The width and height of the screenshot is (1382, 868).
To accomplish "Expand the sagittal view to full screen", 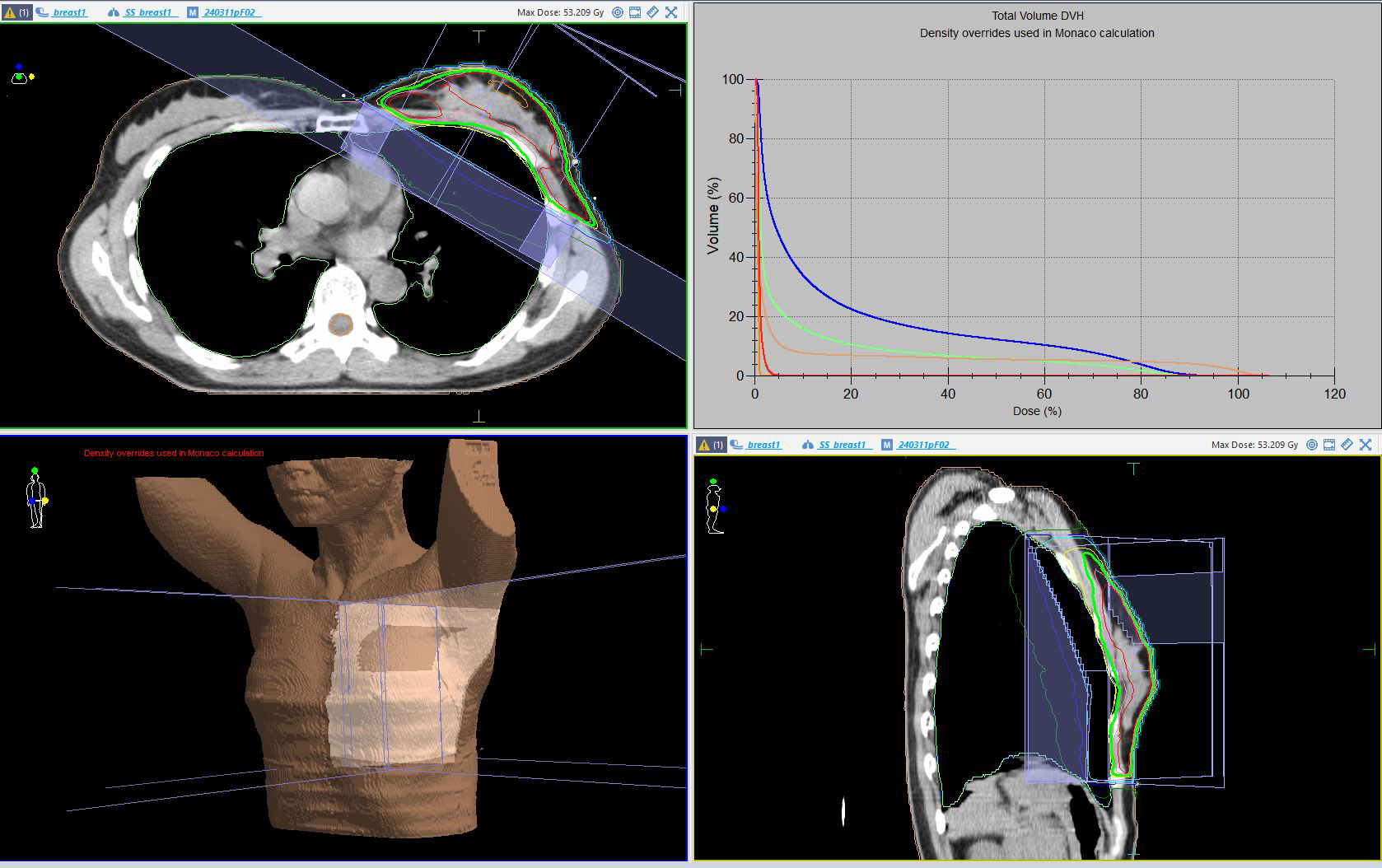I will tap(1366, 445).
